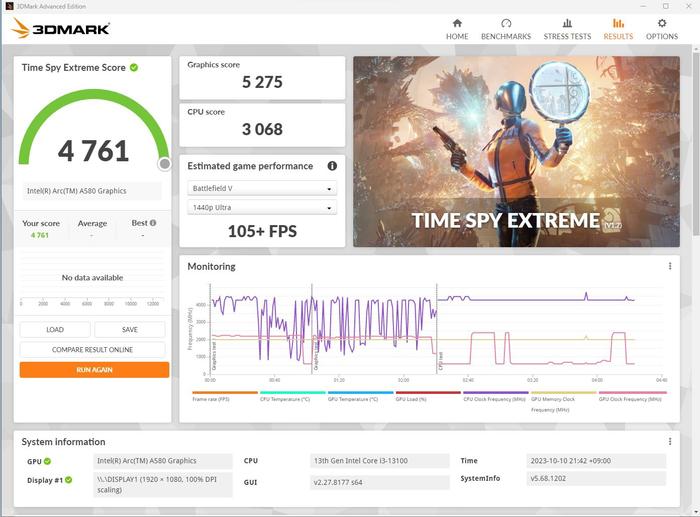700x517 pixels.
Task: Click the No data available text
Action: tap(92, 278)
